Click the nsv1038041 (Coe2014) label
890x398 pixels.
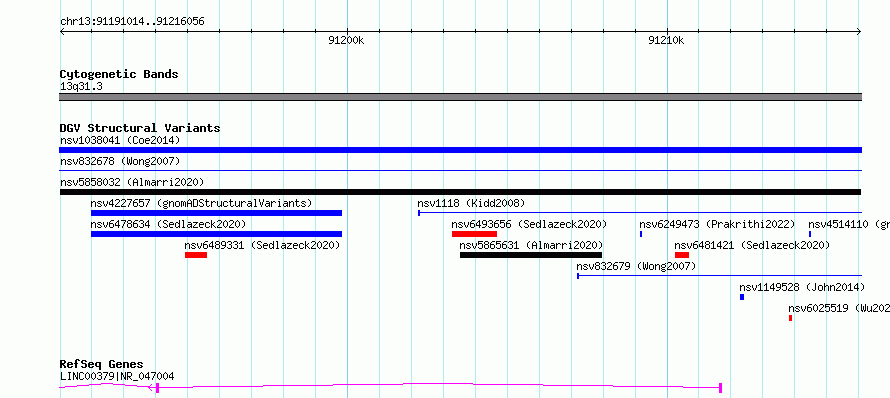point(120,140)
